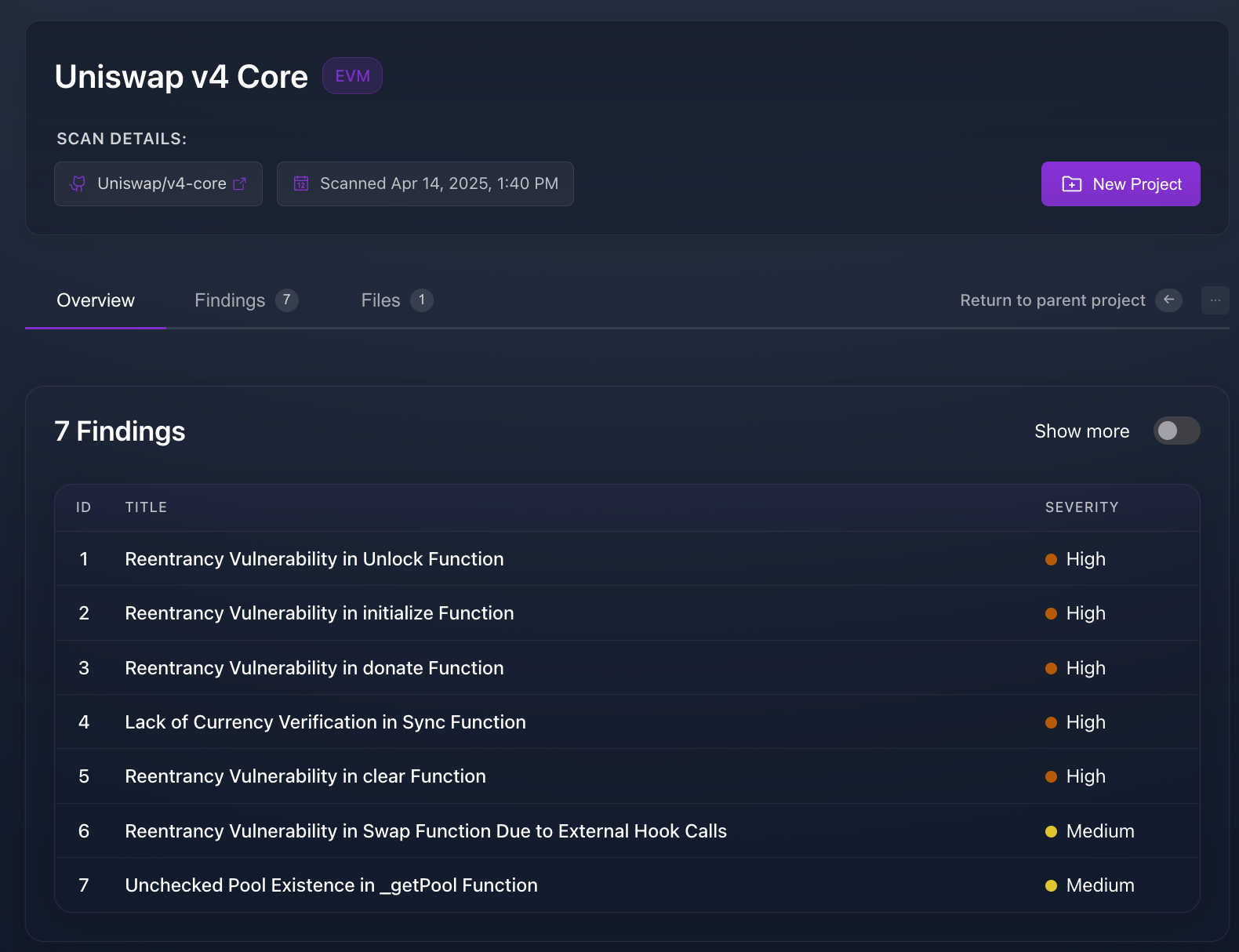Viewport: 1239px width, 952px height.
Task: Click the SEVERITY column header
Action: point(1082,507)
